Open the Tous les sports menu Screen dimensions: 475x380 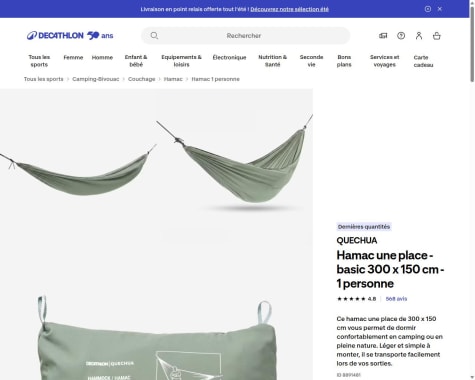pos(39,61)
